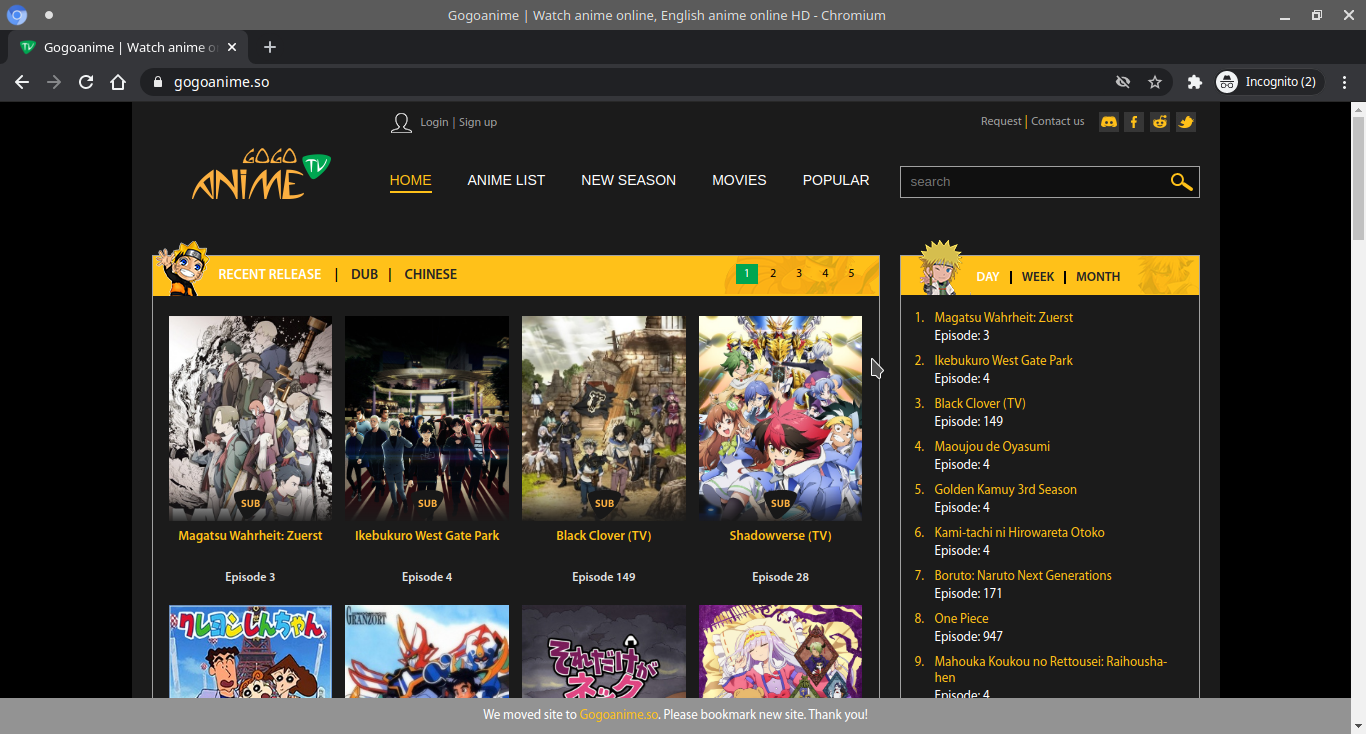This screenshot has width=1366, height=734.
Task: Click the browser Forward arrow
Action: coord(54,82)
